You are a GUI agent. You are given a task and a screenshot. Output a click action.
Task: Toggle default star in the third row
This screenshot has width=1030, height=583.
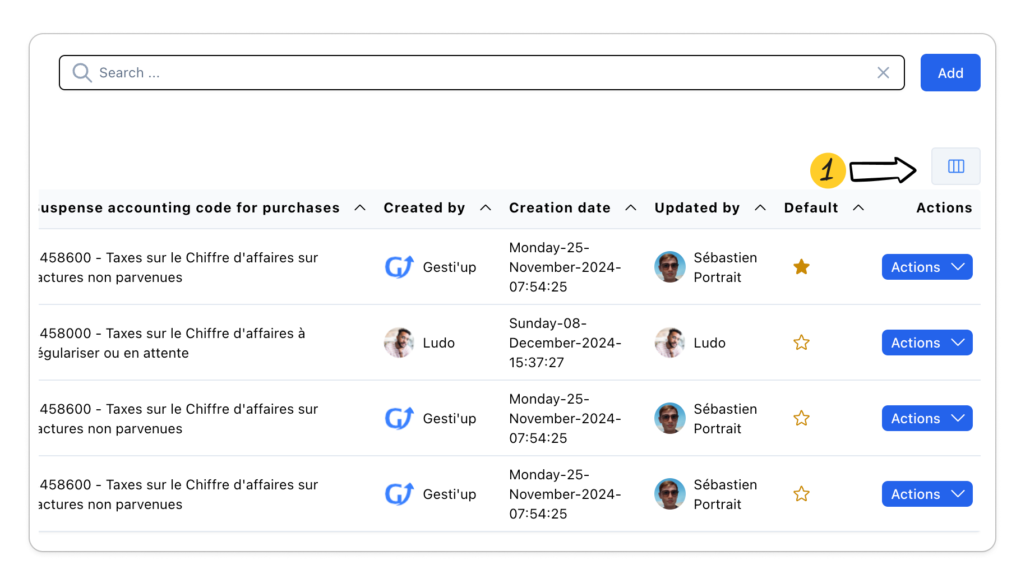pos(801,418)
